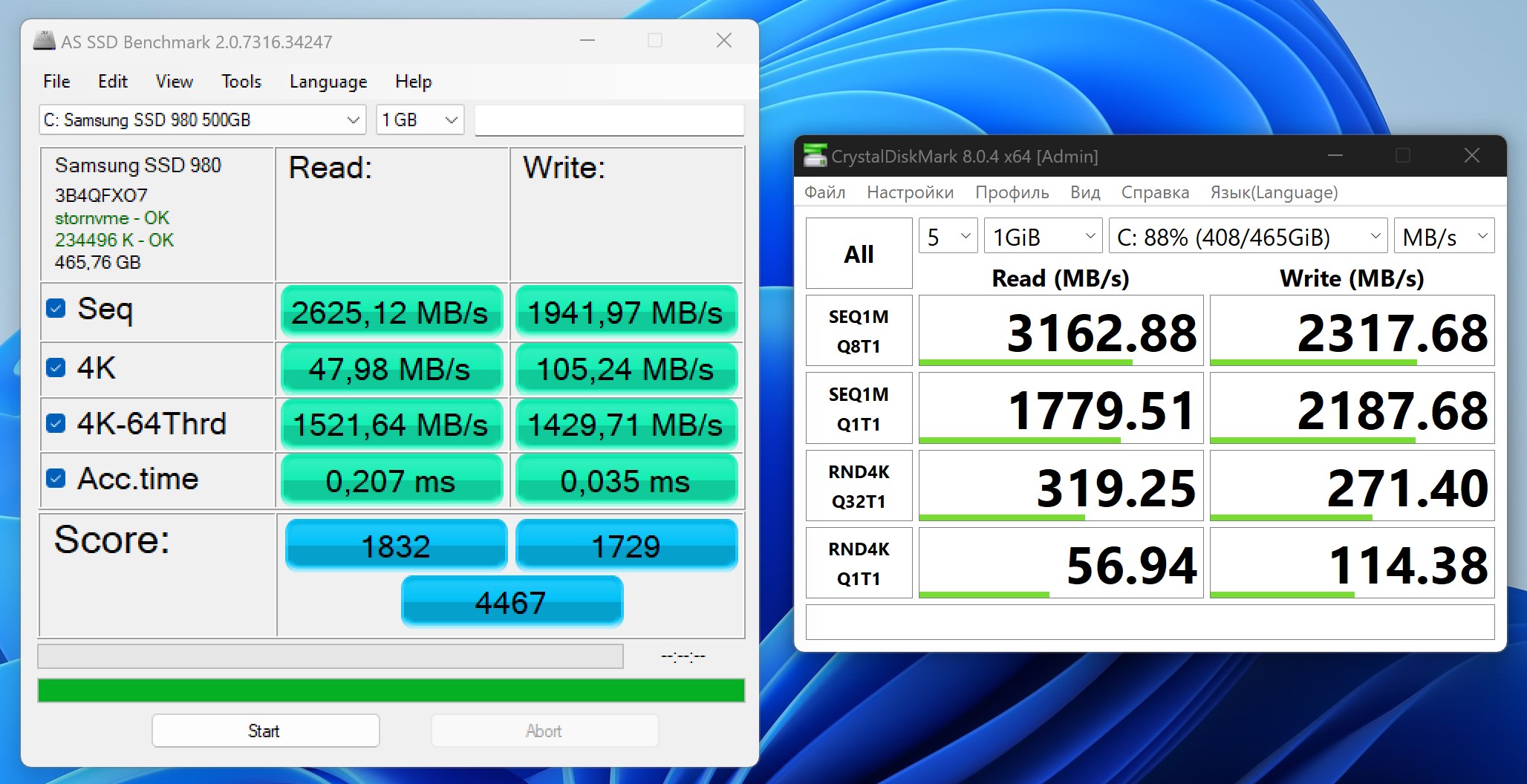Click the read access time 0,207 ms
This screenshot has width=1527, height=784.
click(391, 480)
